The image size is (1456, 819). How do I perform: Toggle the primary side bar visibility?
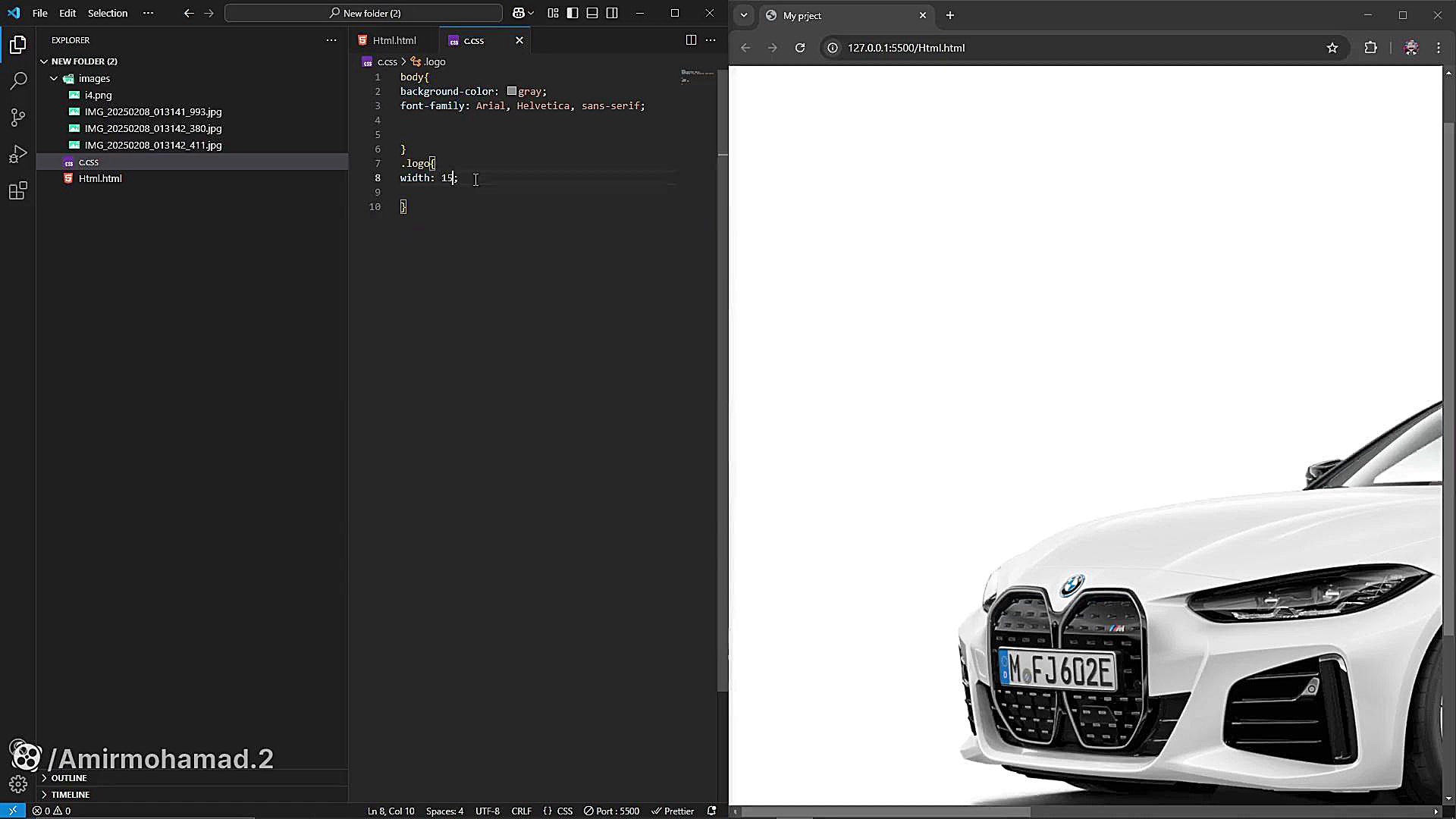click(573, 13)
